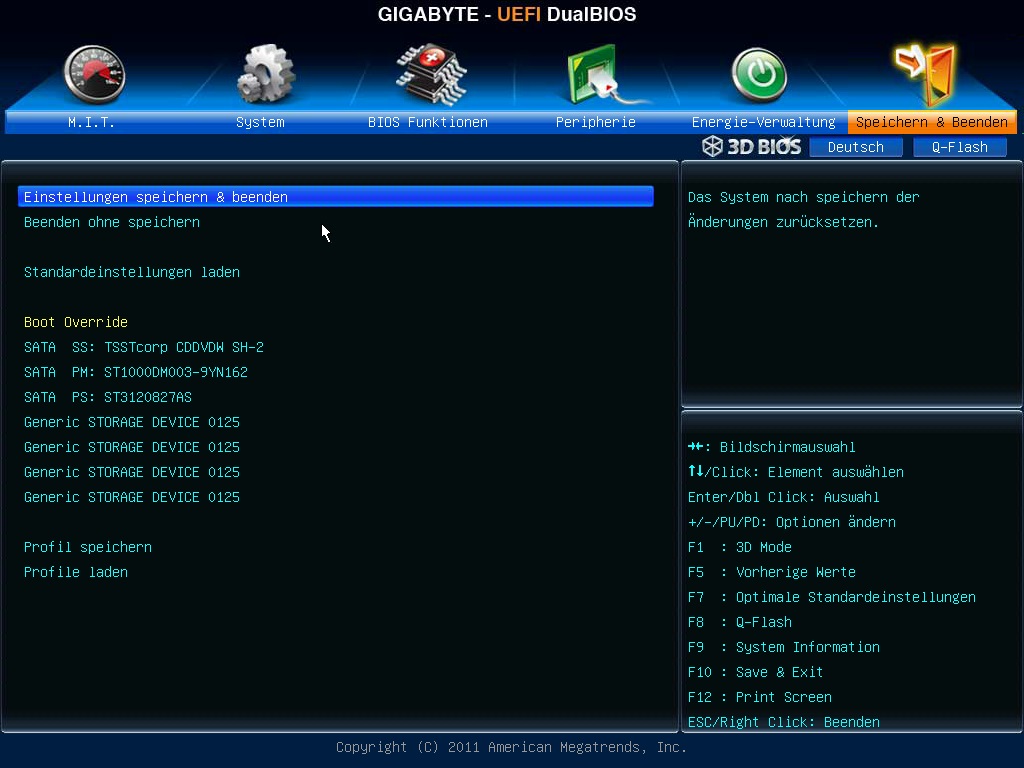Boot from SATA SS: TSSTcorp CDDVDW SH-2

(x=144, y=347)
